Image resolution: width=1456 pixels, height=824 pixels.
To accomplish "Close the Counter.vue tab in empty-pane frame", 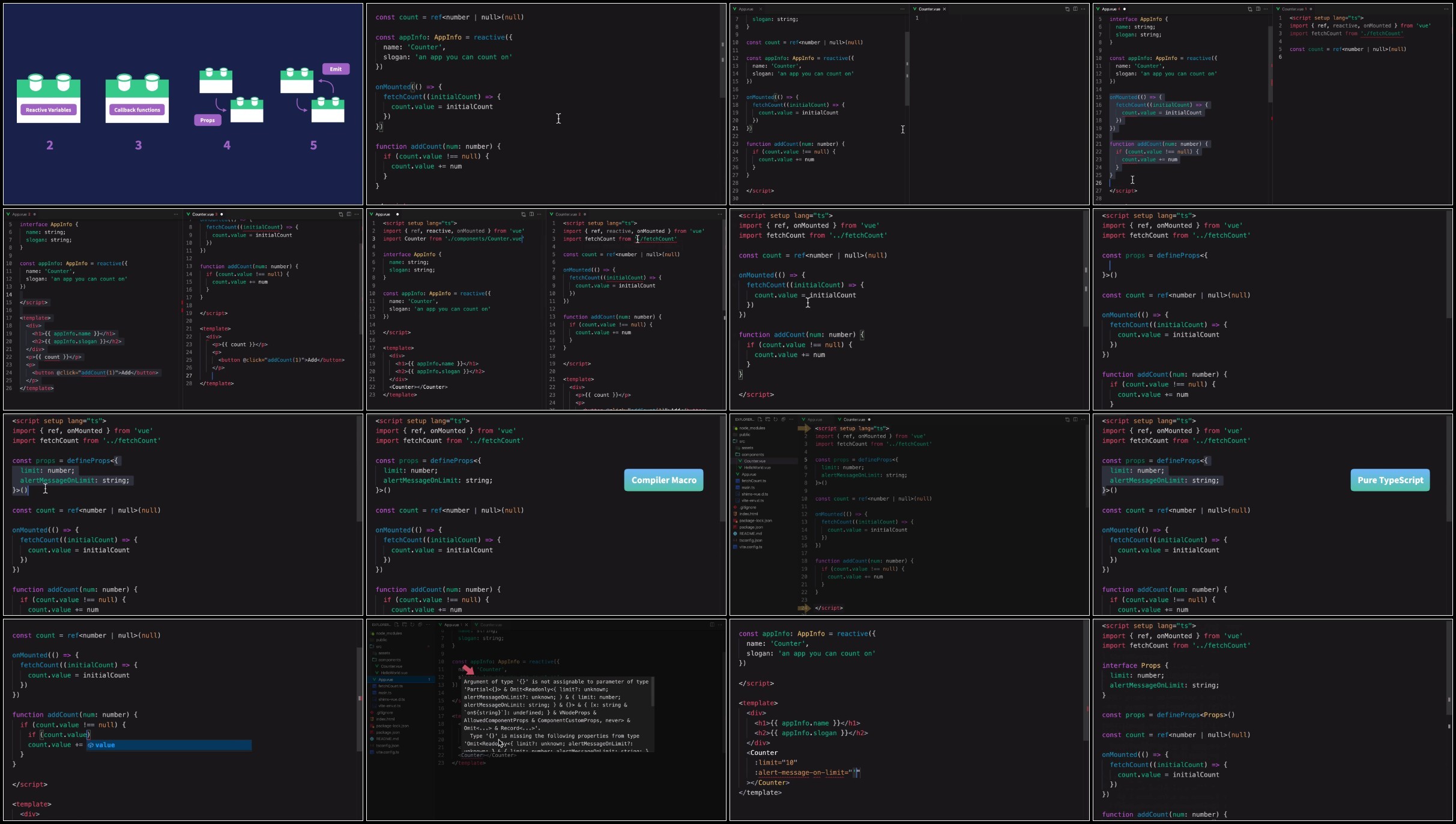I will click(x=944, y=9).
